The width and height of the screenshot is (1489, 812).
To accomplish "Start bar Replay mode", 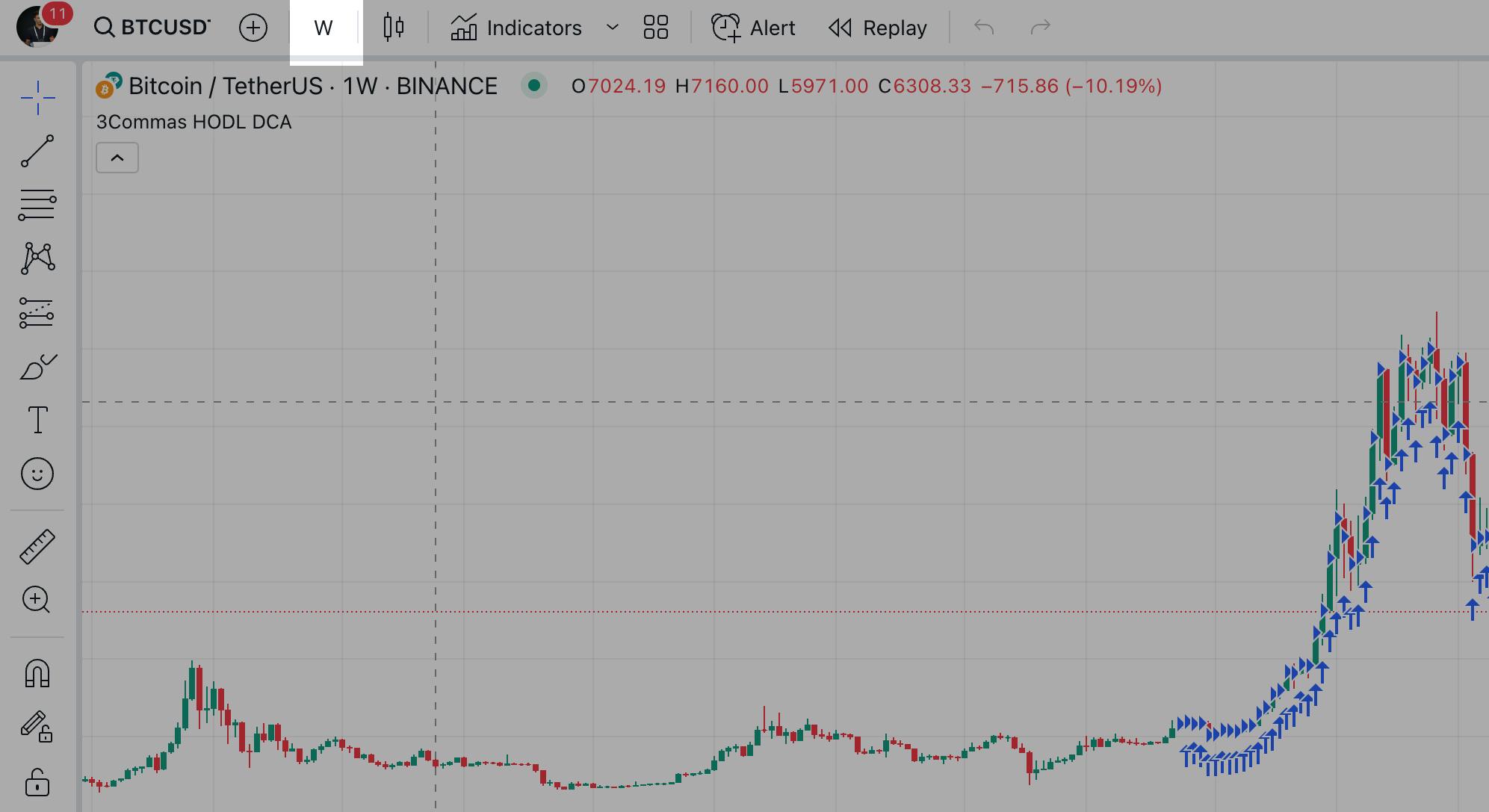I will [878, 28].
